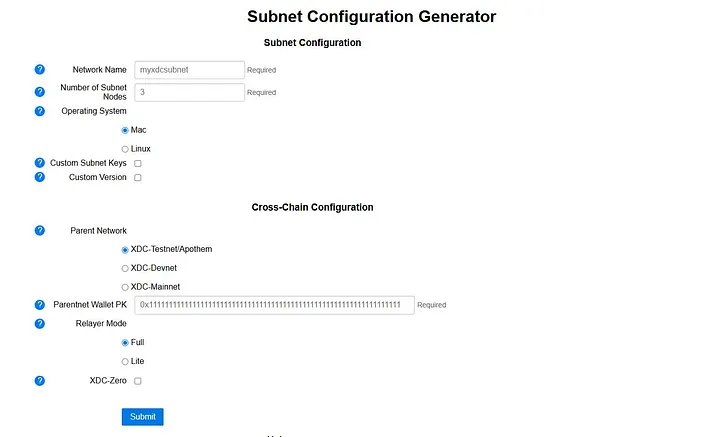The image size is (720, 437).
Task: Click the help icon beside Network Name
Action: 40,70
